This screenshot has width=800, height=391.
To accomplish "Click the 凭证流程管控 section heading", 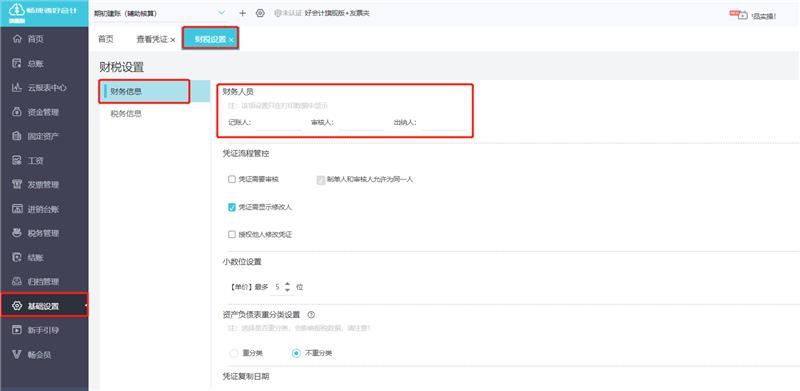I will [246, 154].
